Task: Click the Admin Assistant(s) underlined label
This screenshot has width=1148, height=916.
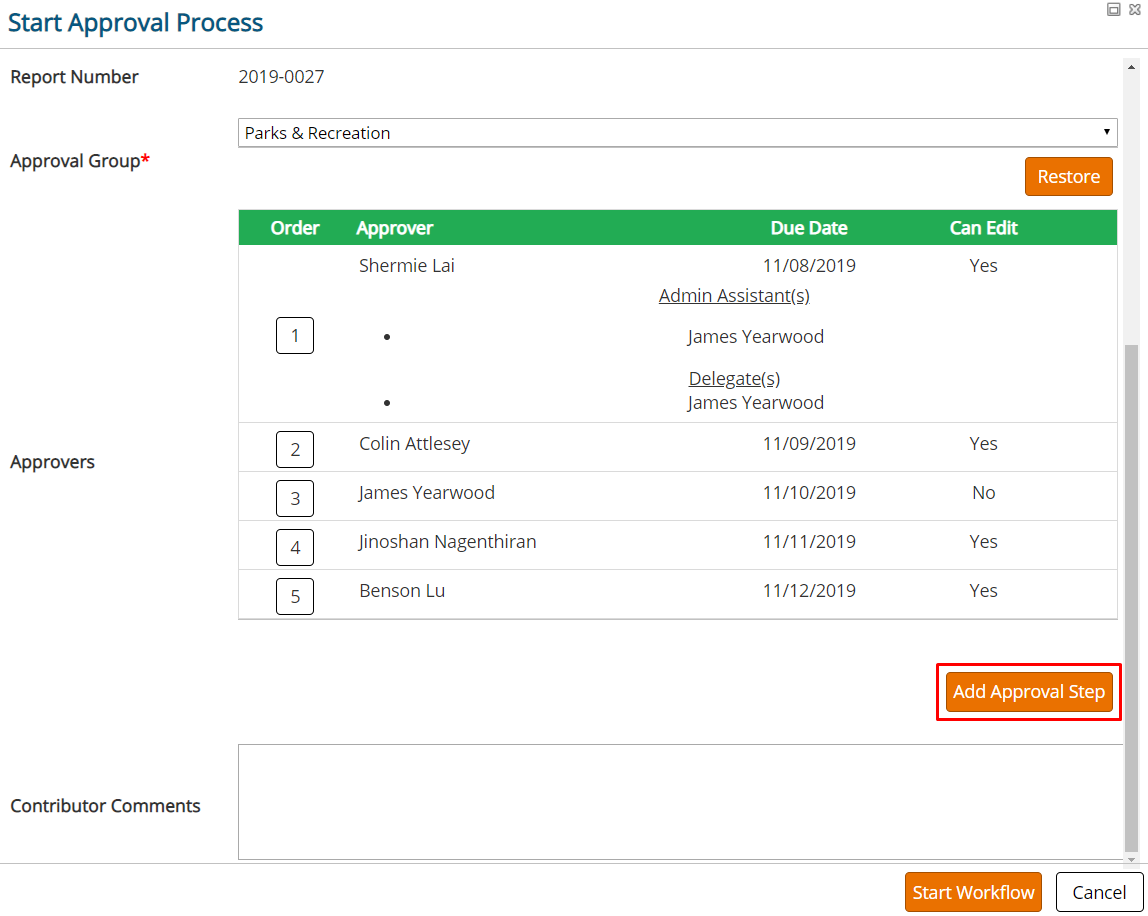Action: click(734, 295)
